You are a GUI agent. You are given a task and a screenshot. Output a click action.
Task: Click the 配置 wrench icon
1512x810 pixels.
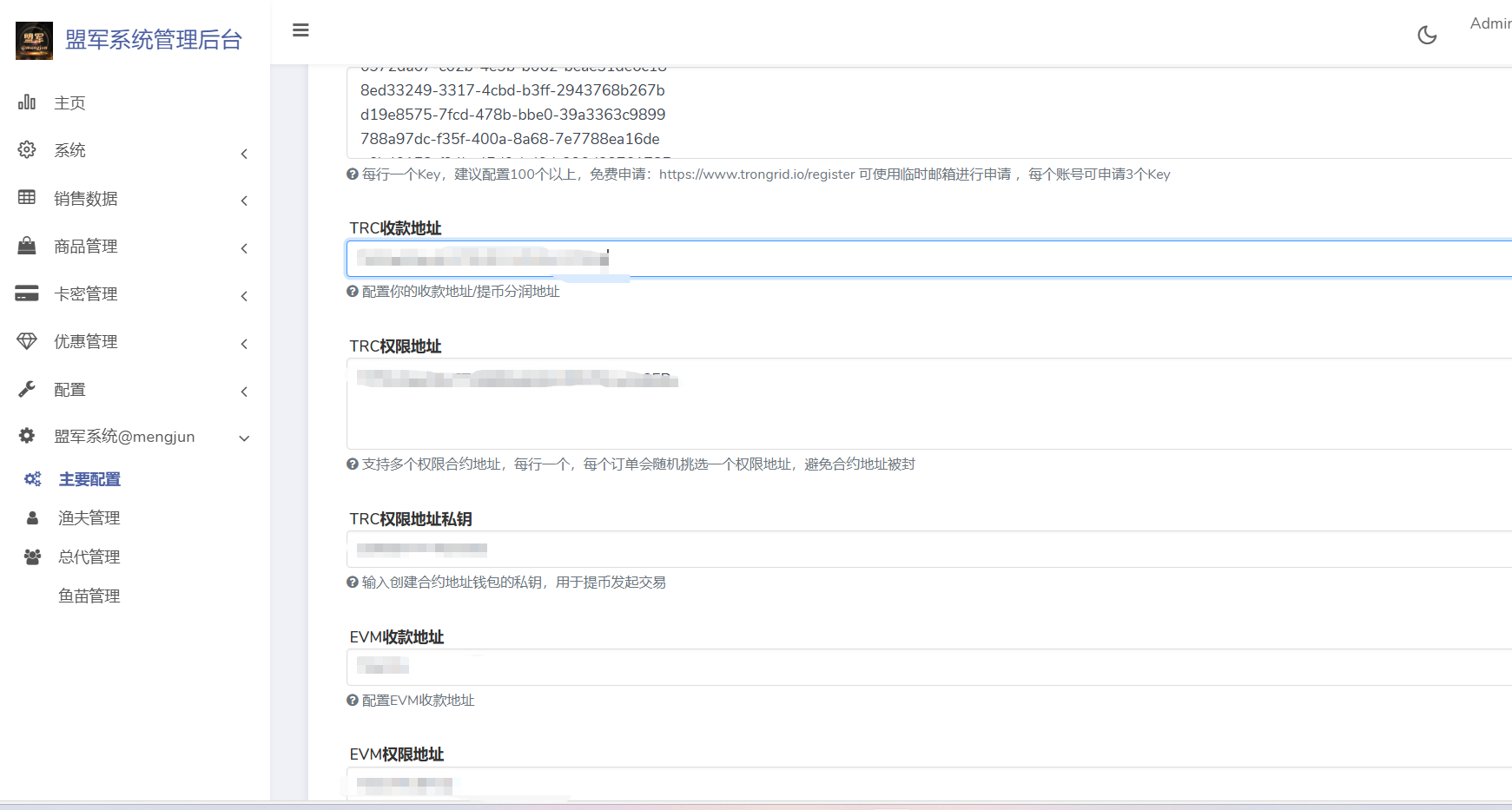(27, 389)
